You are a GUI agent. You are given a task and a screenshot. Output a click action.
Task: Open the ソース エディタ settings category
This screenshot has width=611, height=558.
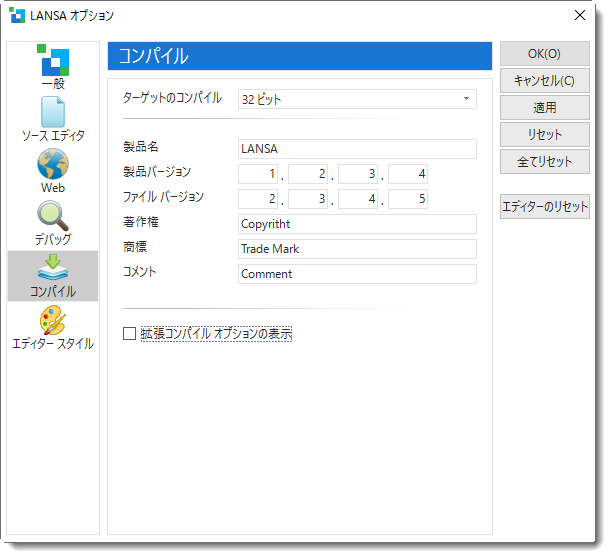53,119
